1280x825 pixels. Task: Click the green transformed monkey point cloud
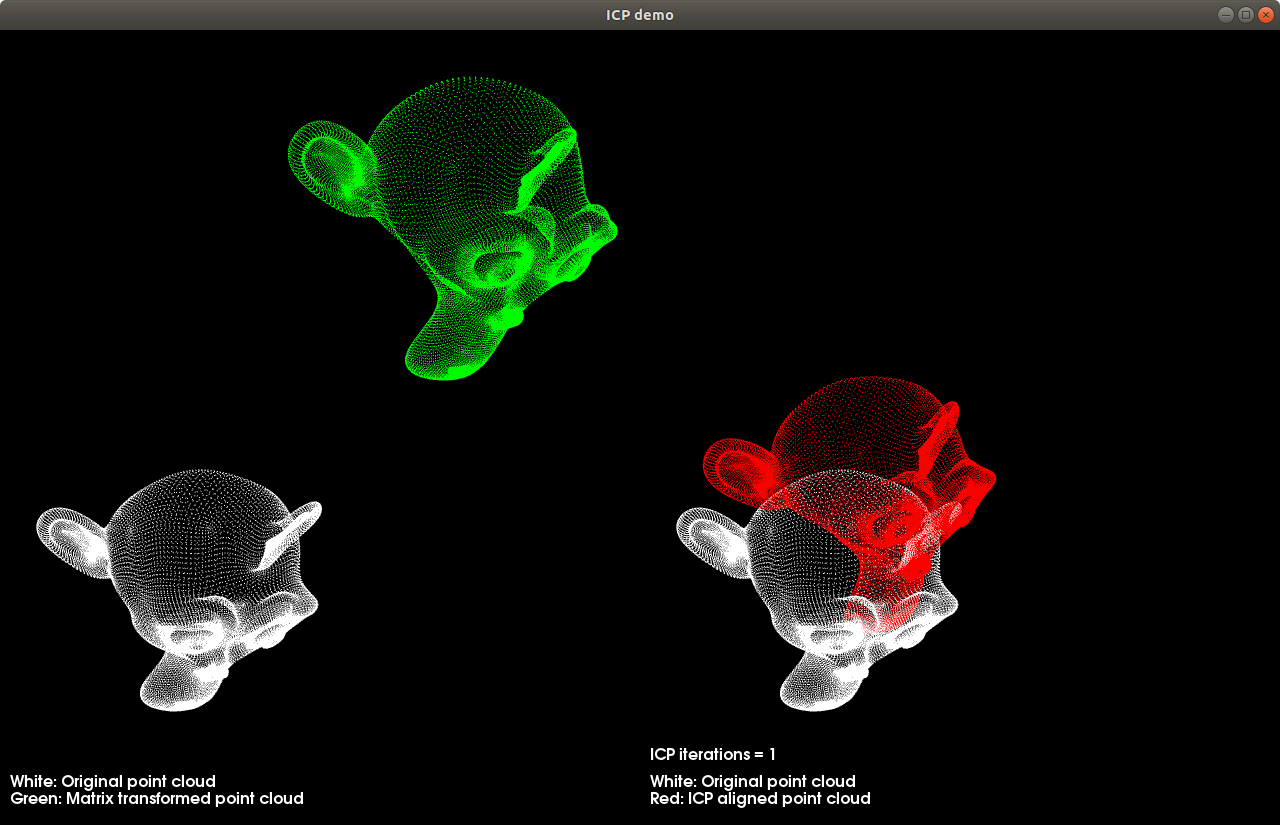click(453, 228)
